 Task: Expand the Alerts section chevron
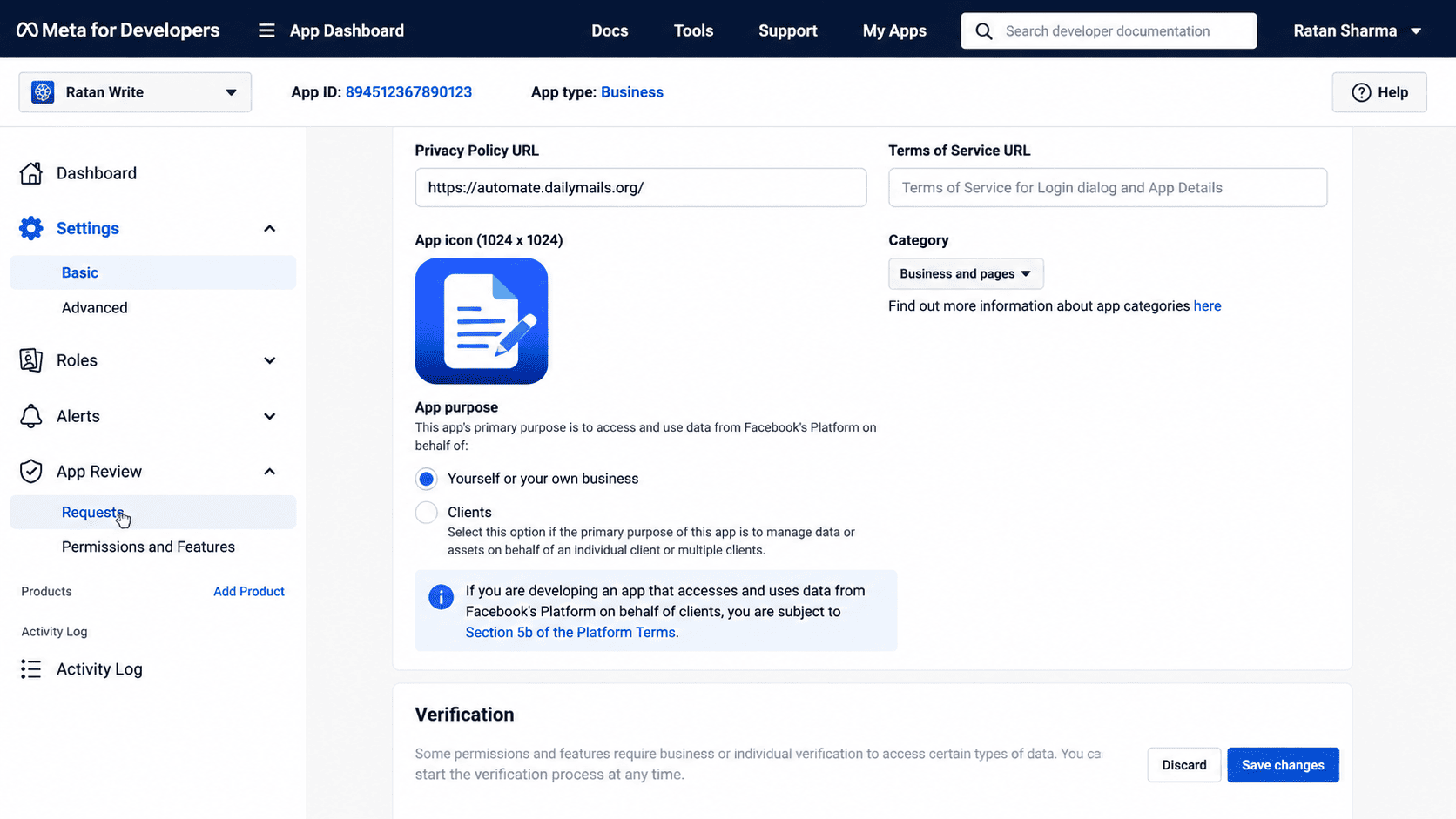(269, 416)
